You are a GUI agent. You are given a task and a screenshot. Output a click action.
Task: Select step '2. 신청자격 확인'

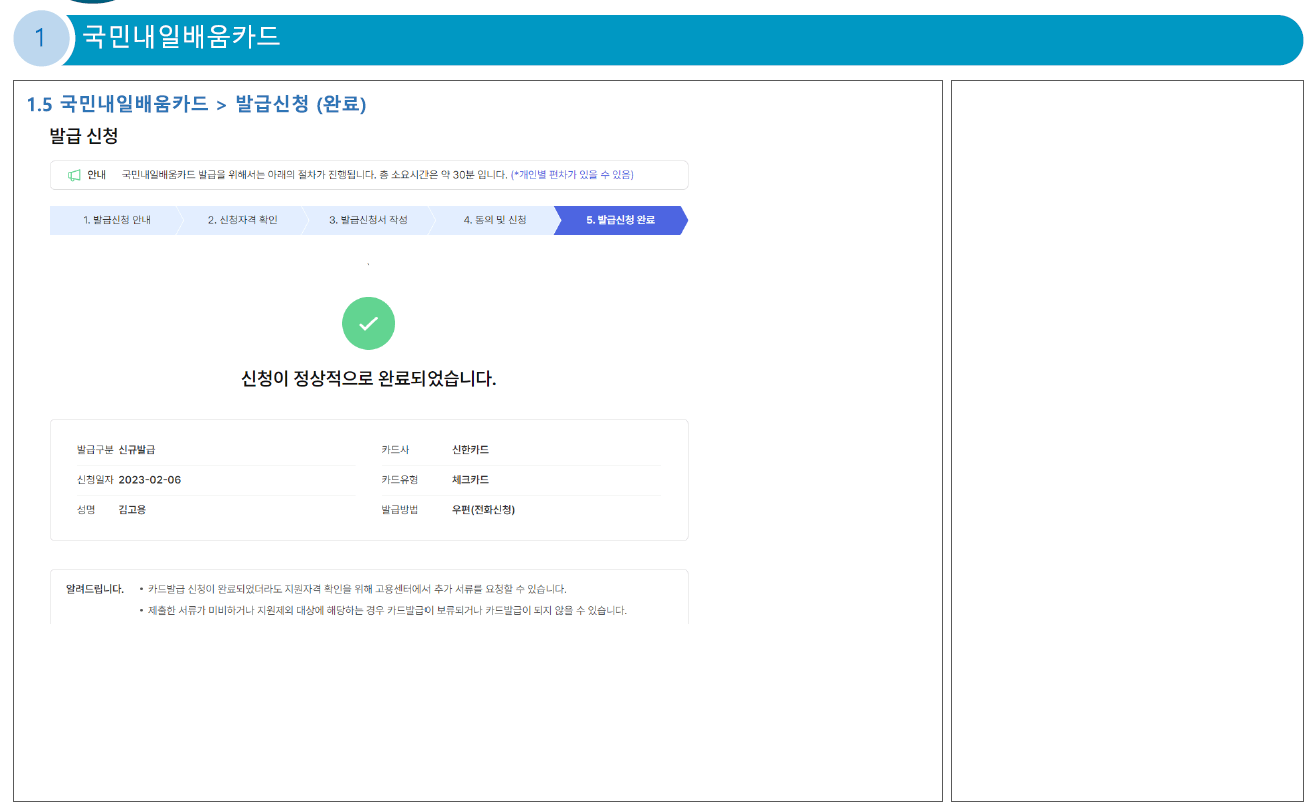[x=243, y=220]
